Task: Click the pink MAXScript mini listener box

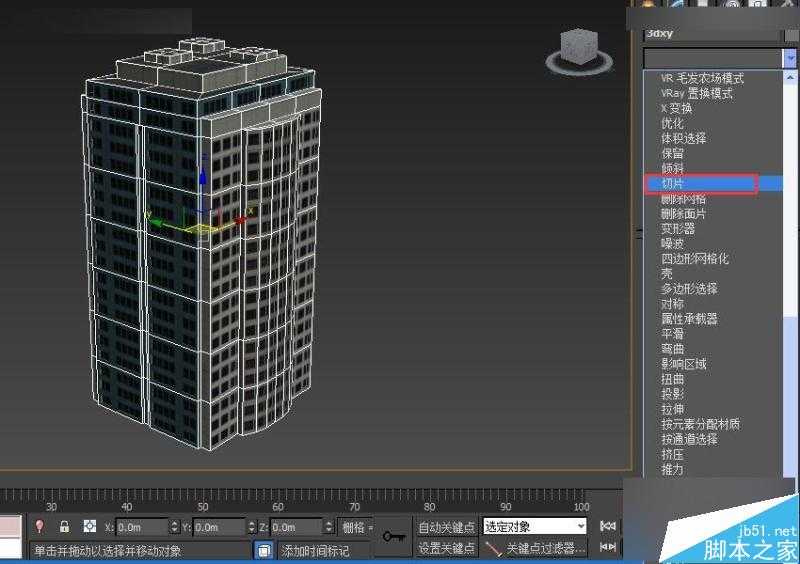Action: pyautogui.click(x=11, y=526)
